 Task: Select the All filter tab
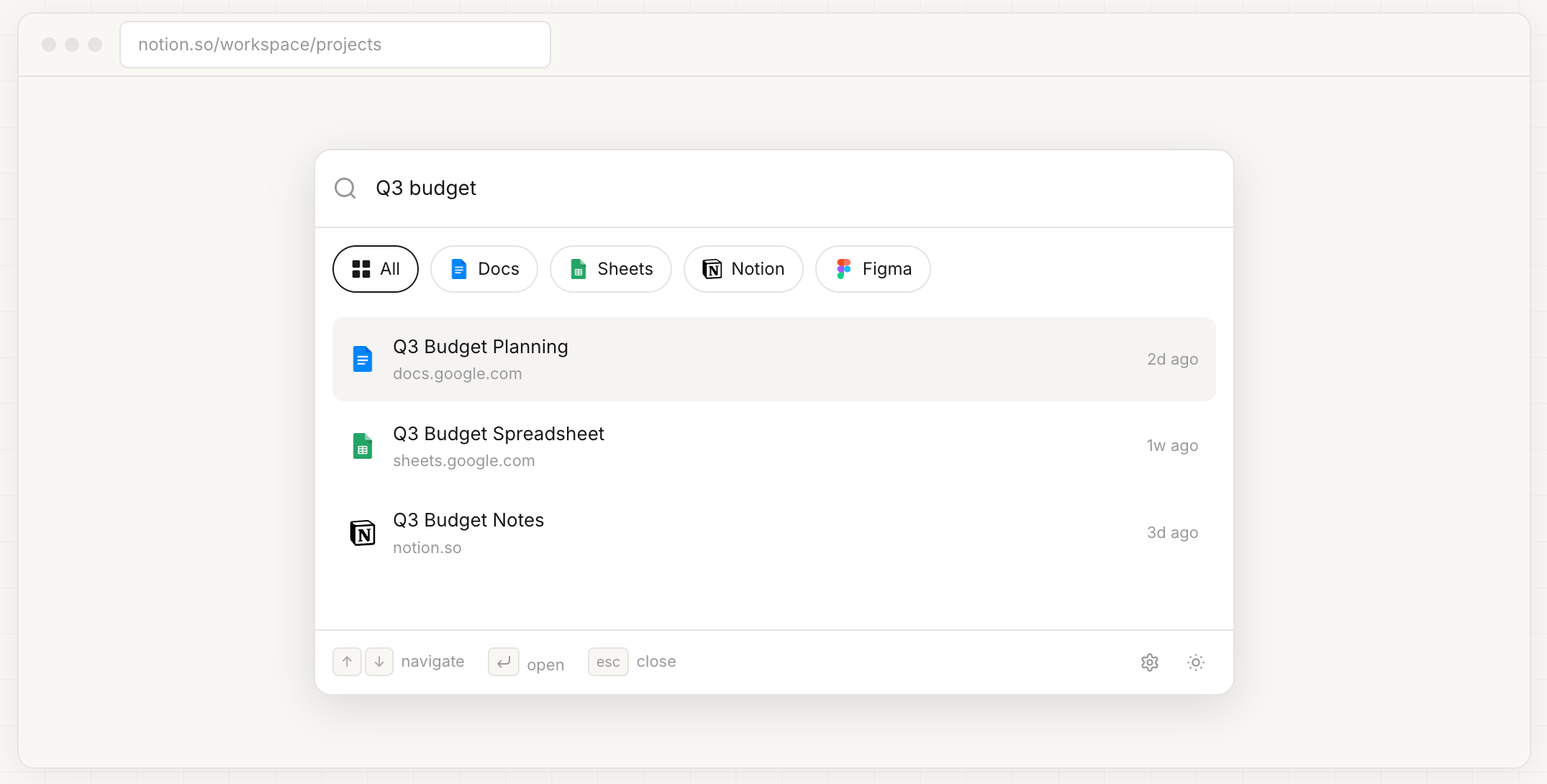pyautogui.click(x=375, y=269)
